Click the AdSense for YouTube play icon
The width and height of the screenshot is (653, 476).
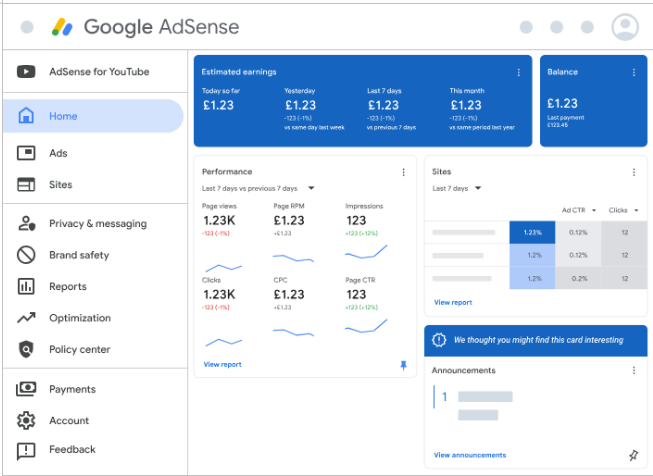26,72
